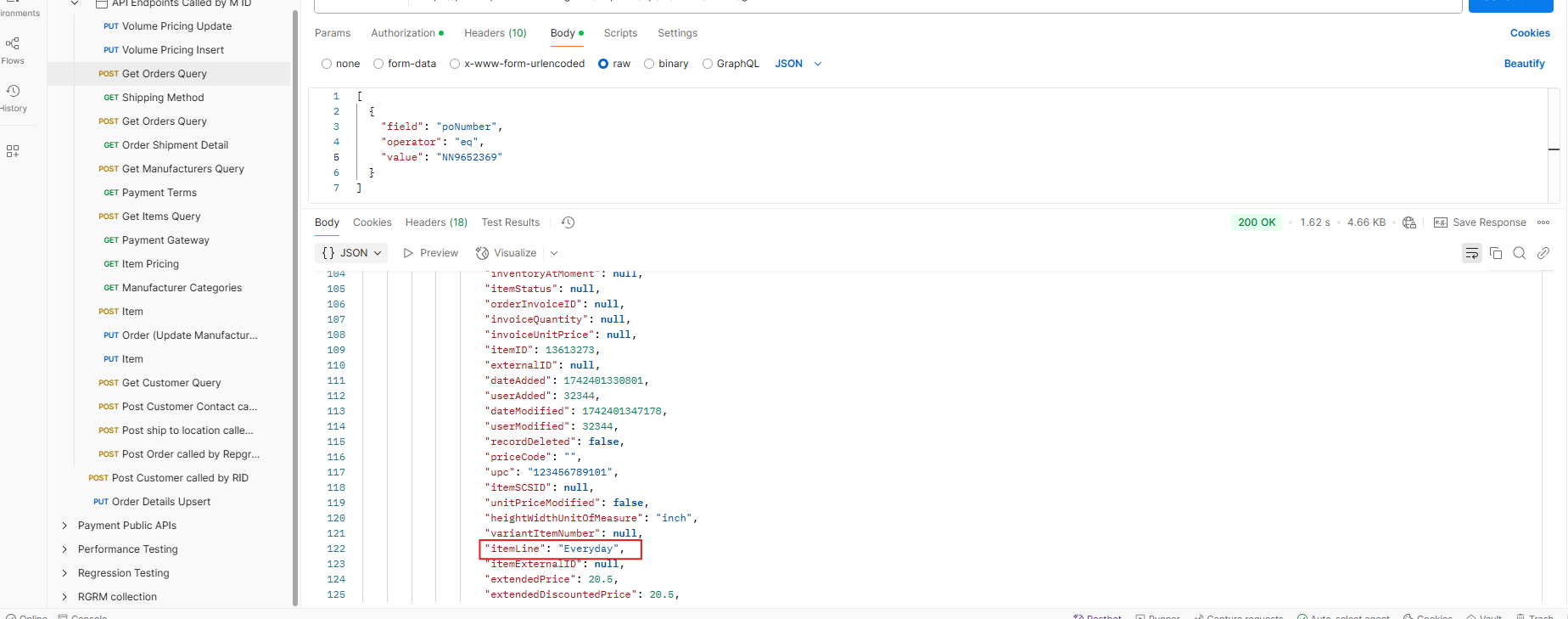
Task: Open the response format JSON dropdown
Action: click(x=351, y=253)
